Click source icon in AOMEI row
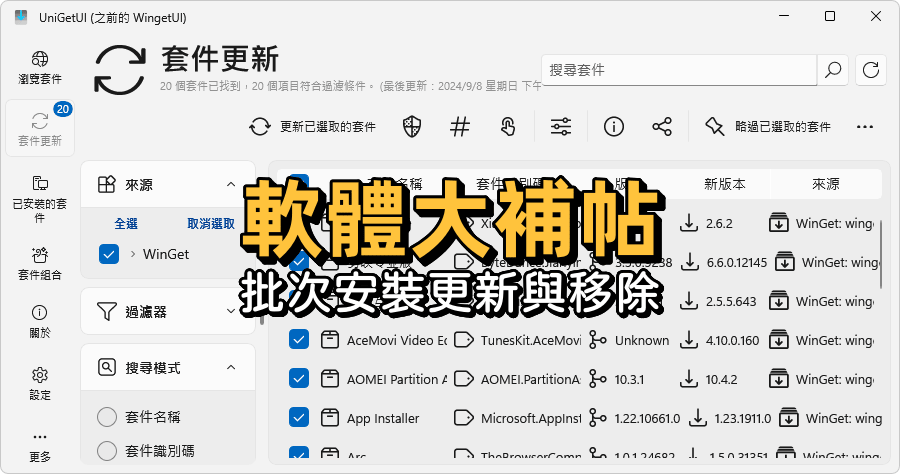The width and height of the screenshot is (900, 474). click(778, 379)
